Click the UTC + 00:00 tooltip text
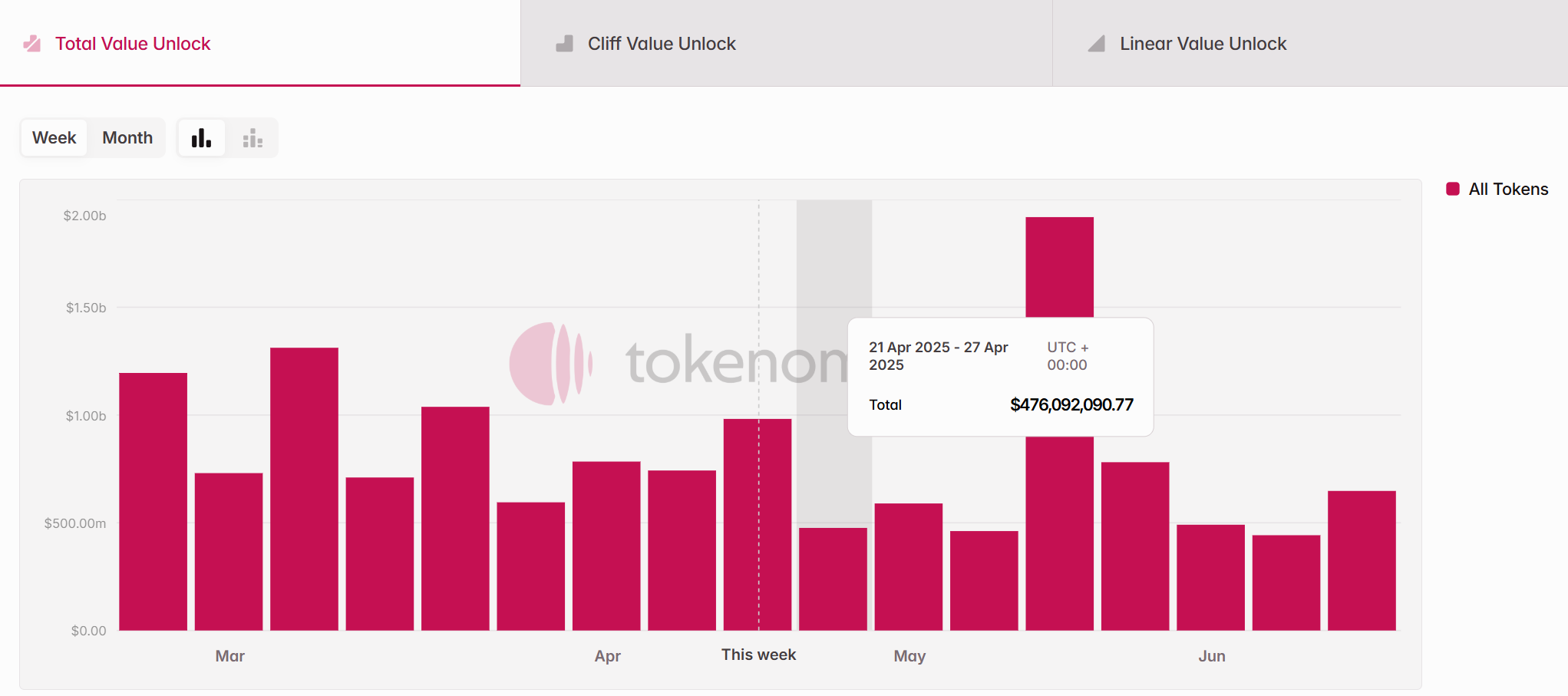 [x=1068, y=356]
